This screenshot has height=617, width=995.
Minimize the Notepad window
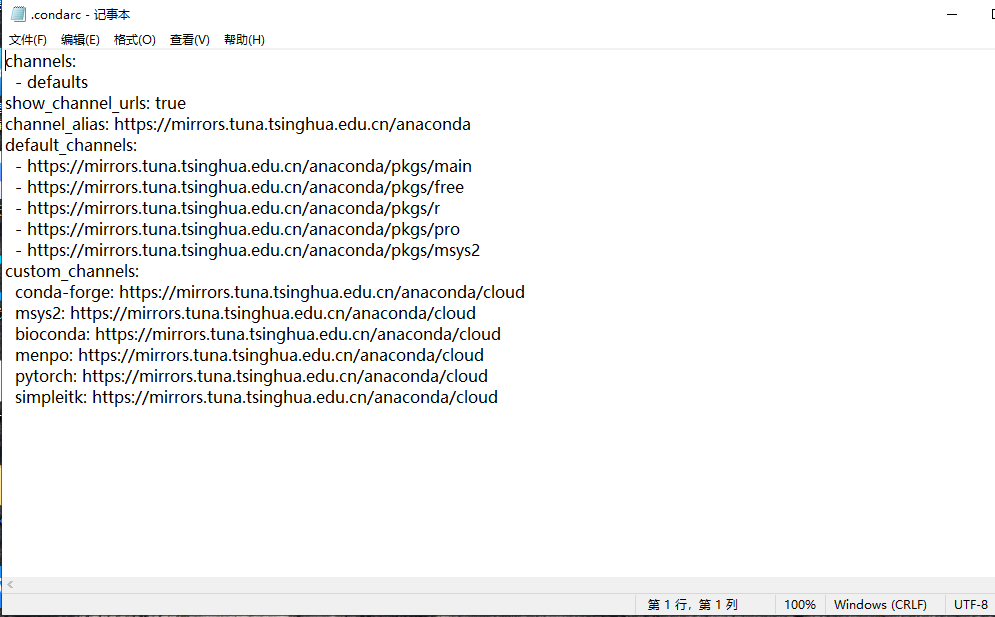pyautogui.click(x=952, y=14)
